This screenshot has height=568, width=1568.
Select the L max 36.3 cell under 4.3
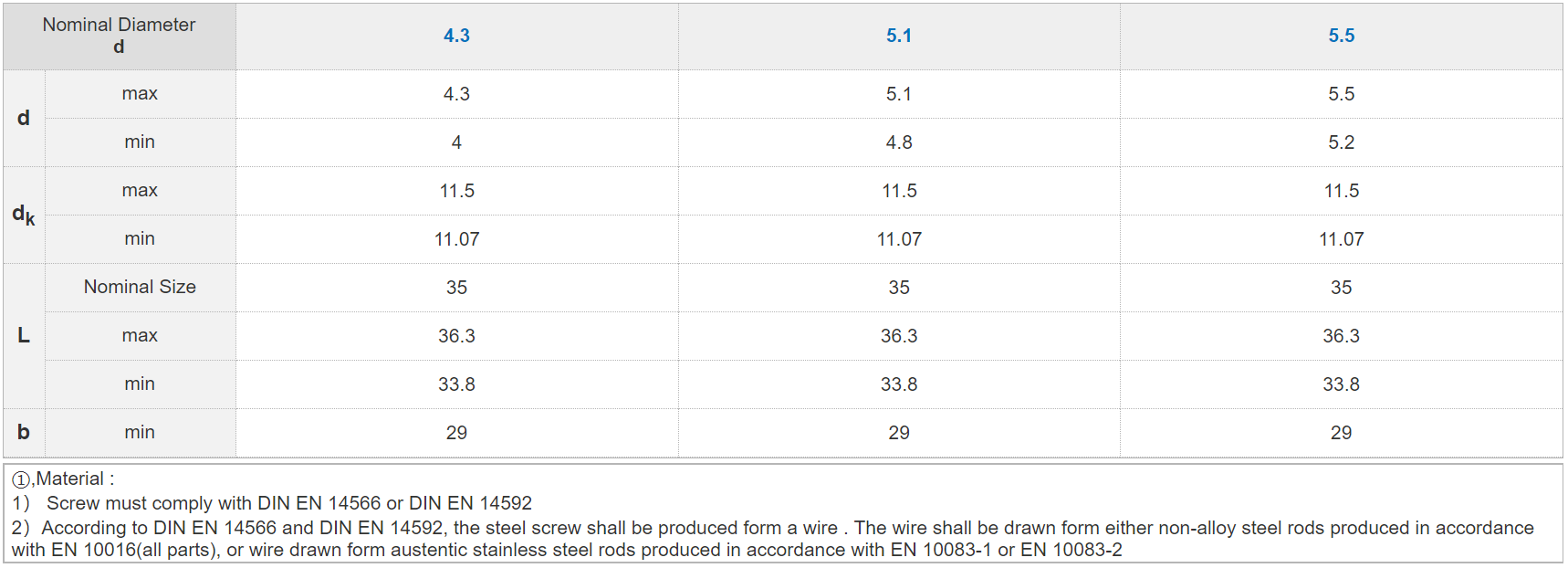(x=456, y=336)
